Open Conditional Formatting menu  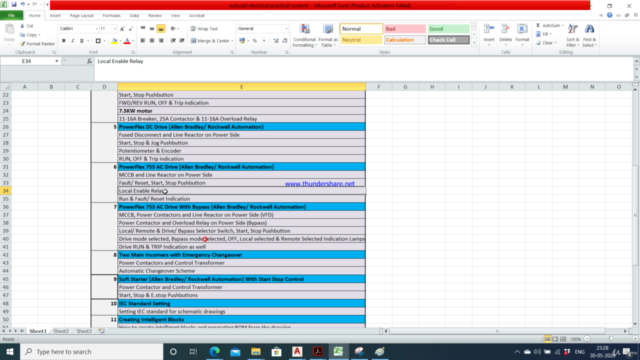(x=304, y=36)
